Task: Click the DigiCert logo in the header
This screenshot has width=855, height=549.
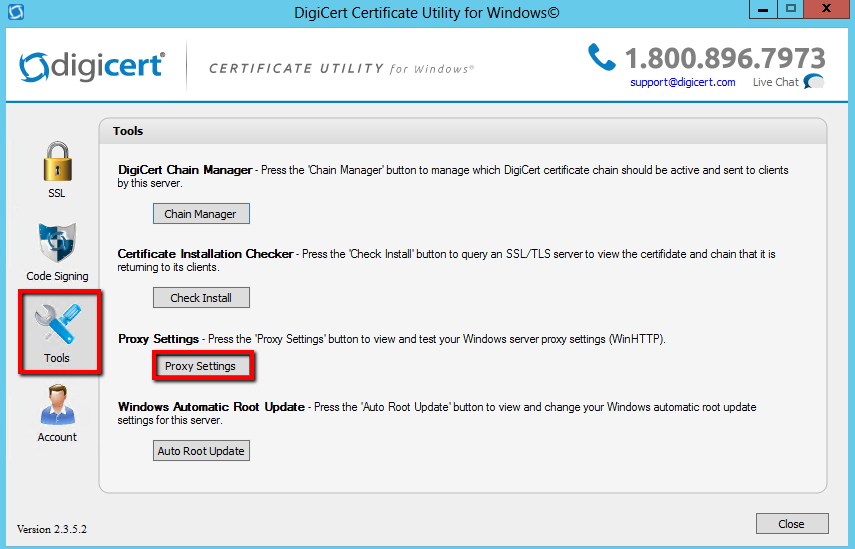Action: click(91, 67)
